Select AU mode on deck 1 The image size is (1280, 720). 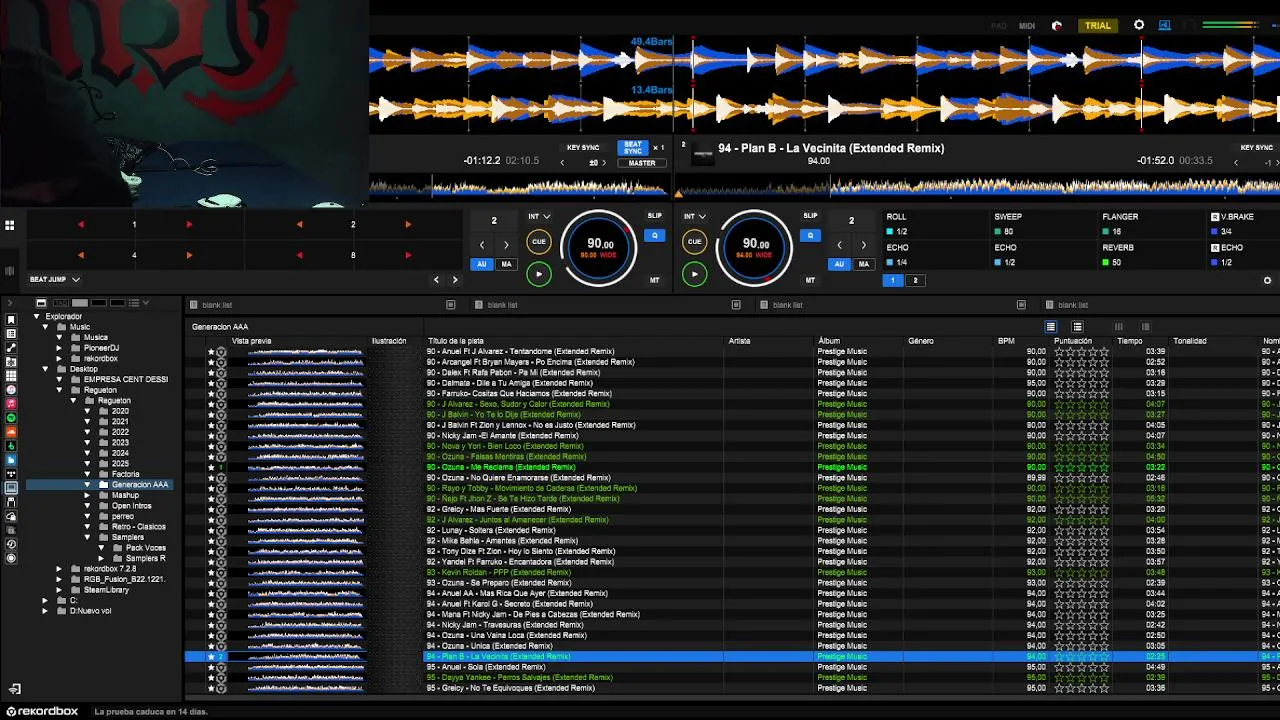[483, 265]
